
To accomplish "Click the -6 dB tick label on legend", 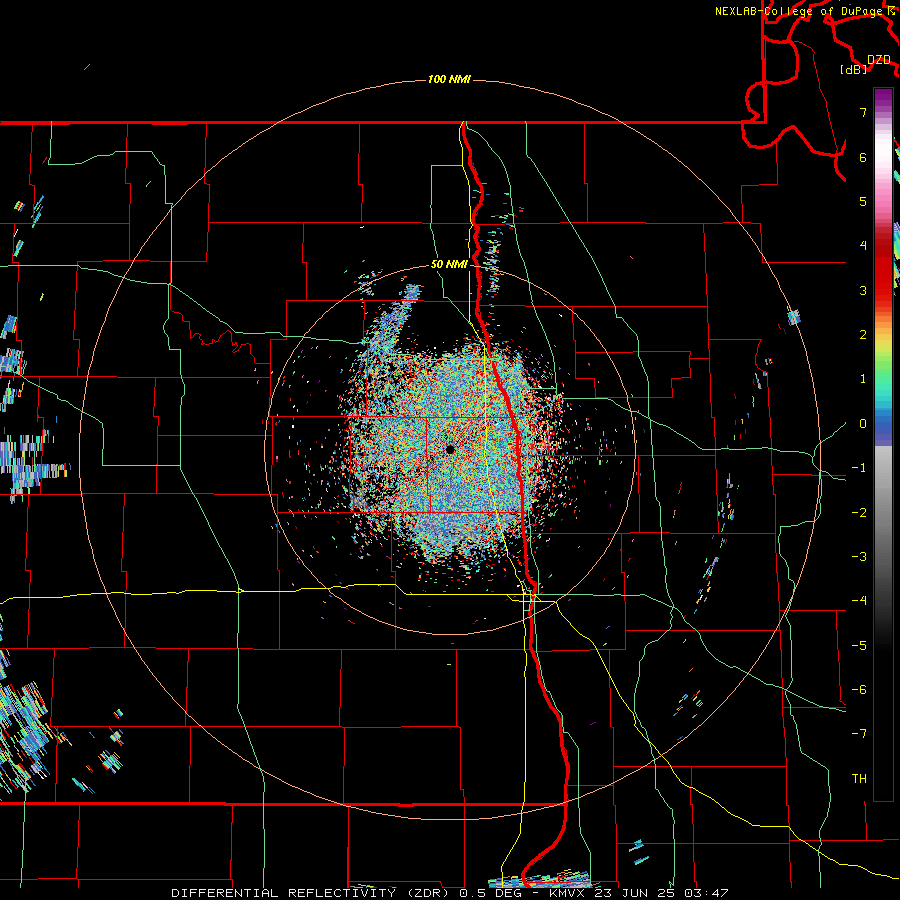I will [859, 690].
